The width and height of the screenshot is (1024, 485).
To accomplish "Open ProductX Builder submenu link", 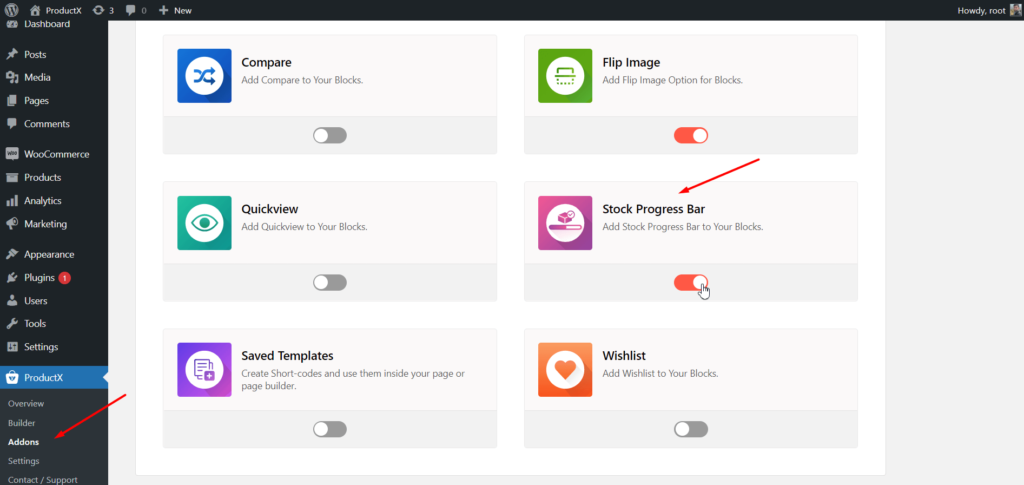I will tap(22, 423).
